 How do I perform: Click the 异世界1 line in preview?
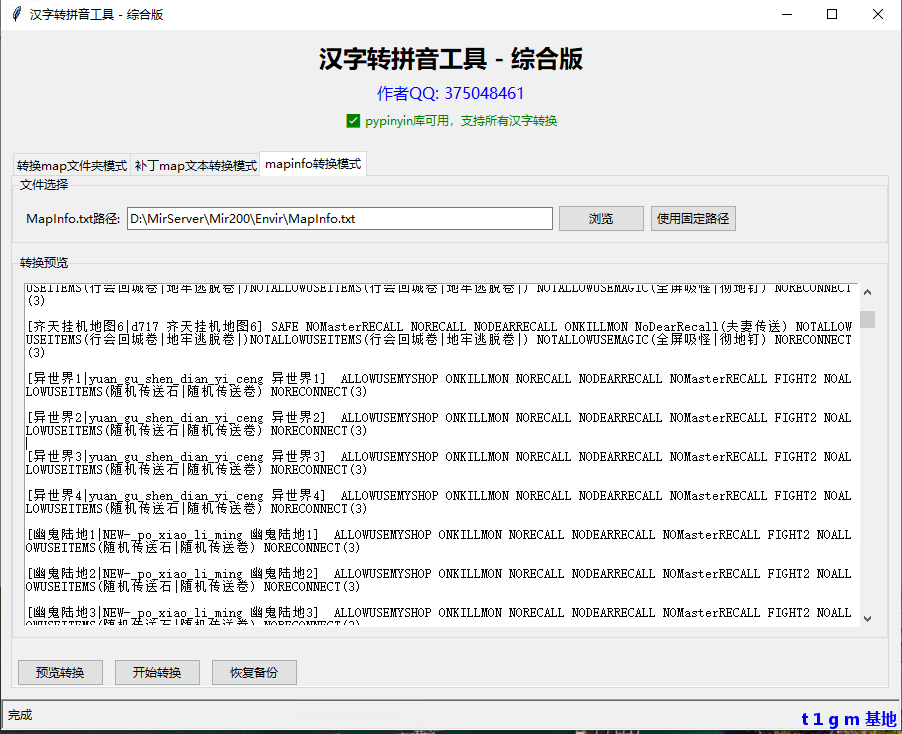coord(438,385)
